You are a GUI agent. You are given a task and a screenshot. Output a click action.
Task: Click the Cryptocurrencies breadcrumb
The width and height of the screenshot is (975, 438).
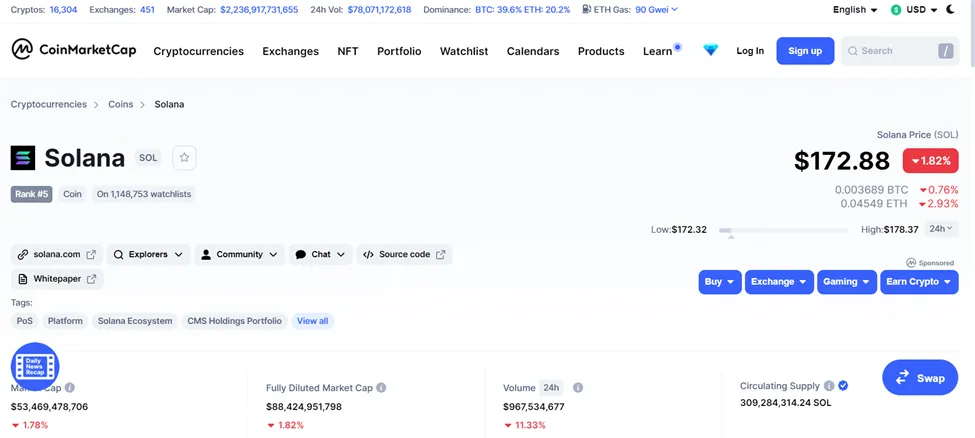point(49,105)
